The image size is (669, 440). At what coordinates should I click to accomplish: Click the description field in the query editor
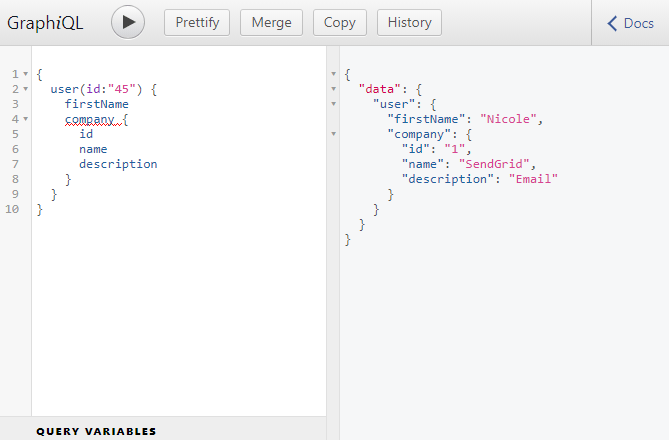118,164
